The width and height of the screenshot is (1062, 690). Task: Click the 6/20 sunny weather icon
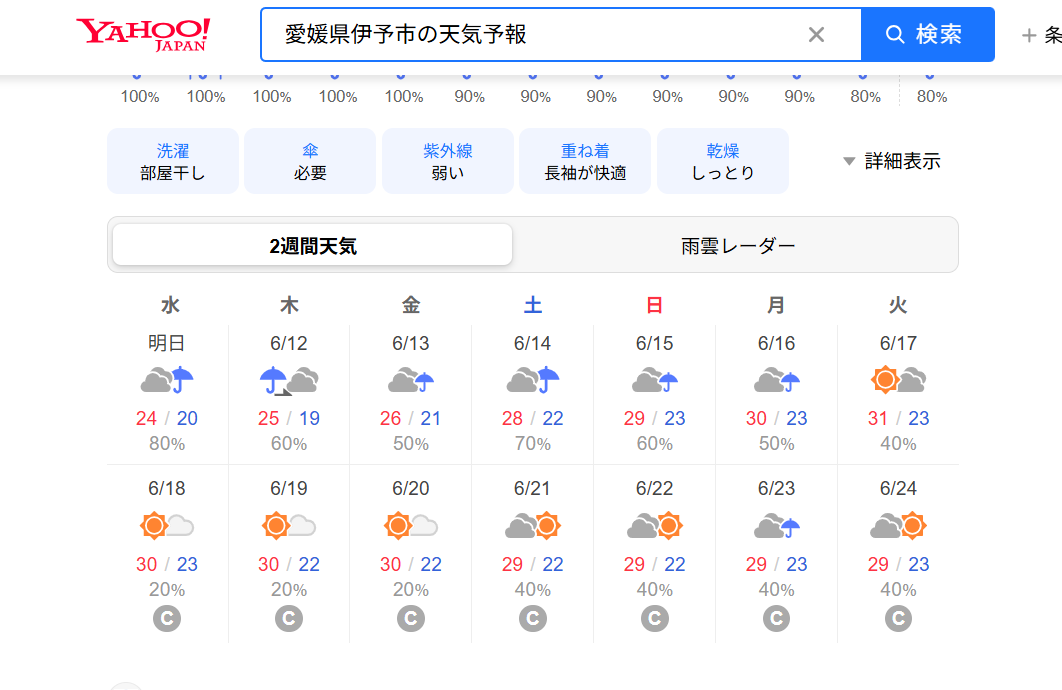[x=410, y=525]
